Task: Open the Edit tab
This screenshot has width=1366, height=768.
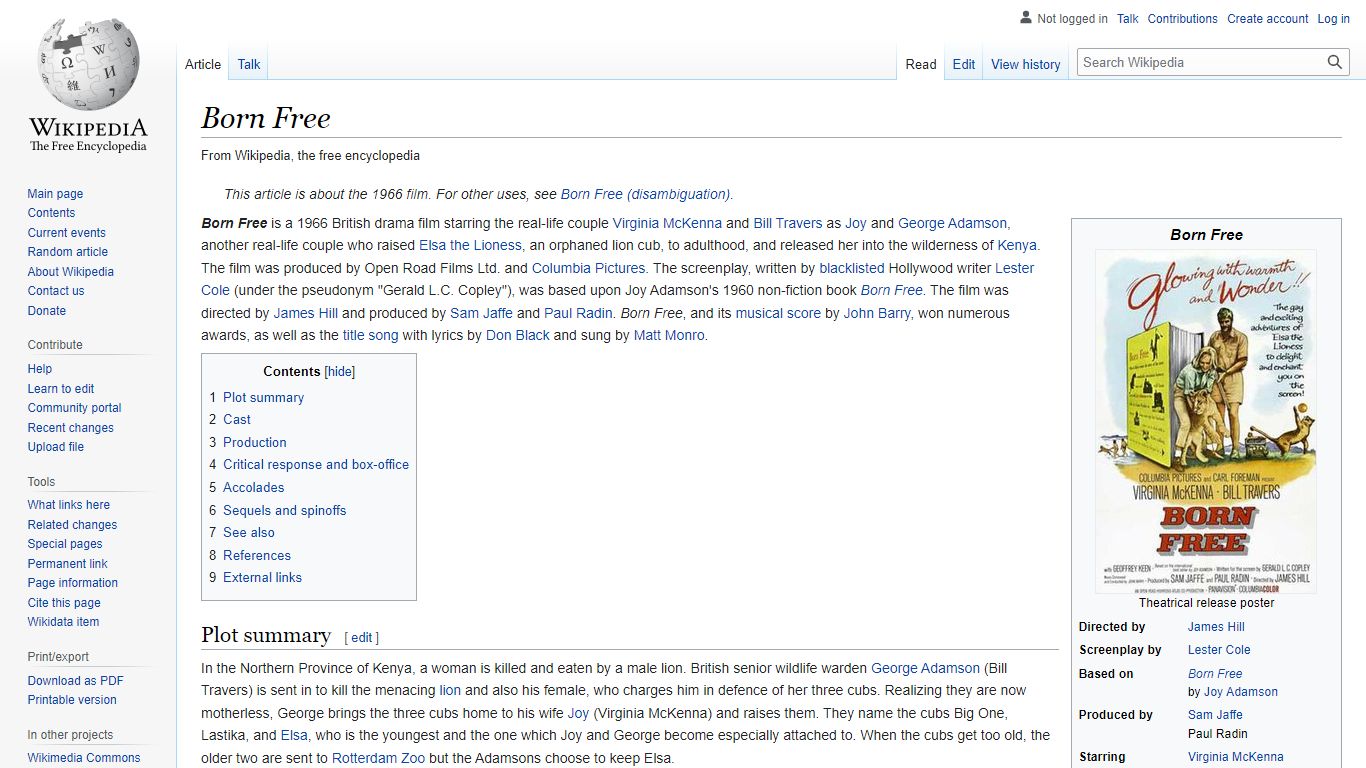Action: tap(964, 64)
